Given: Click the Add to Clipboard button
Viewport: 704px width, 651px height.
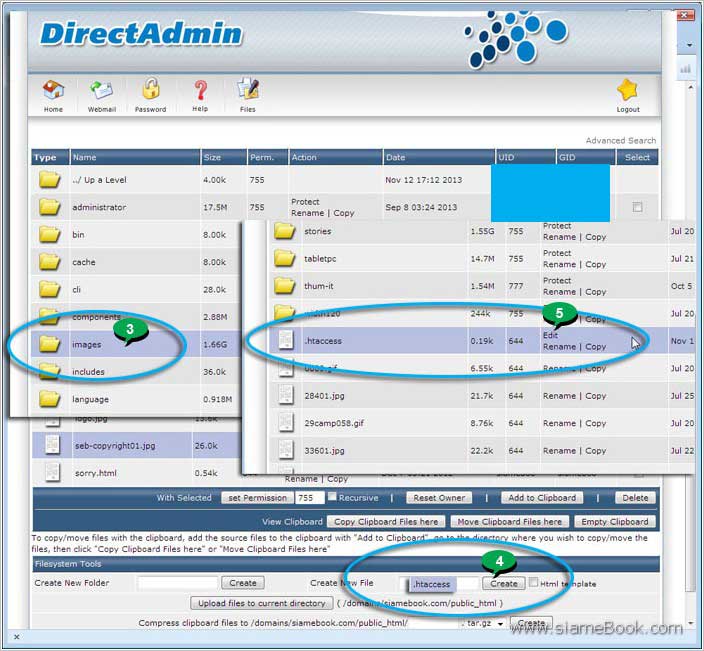Looking at the screenshot, I should pos(542,498).
